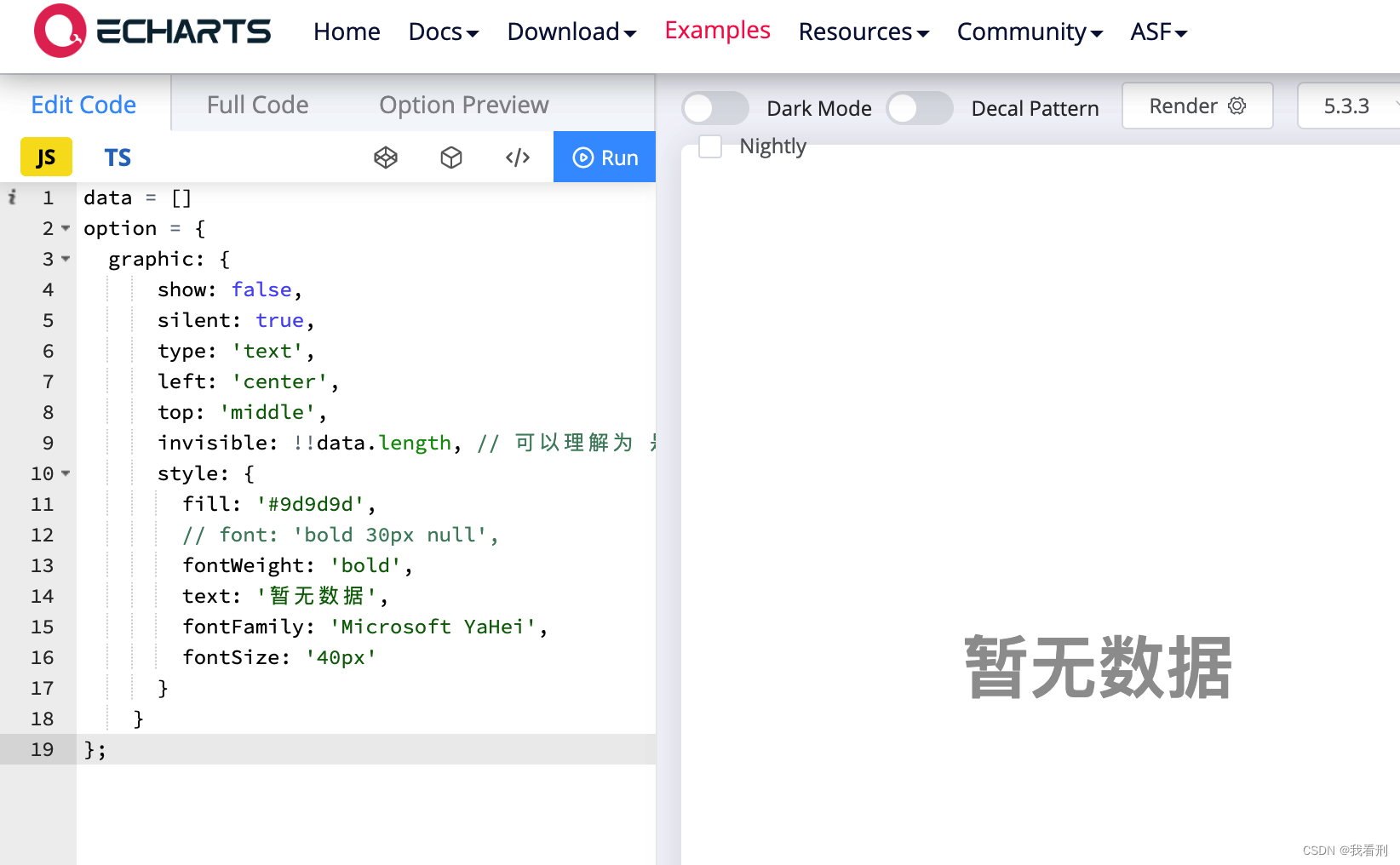Viewport: 1400px width, 865px height.
Task: Open Render settings via the gear icon
Action: coord(1236,106)
